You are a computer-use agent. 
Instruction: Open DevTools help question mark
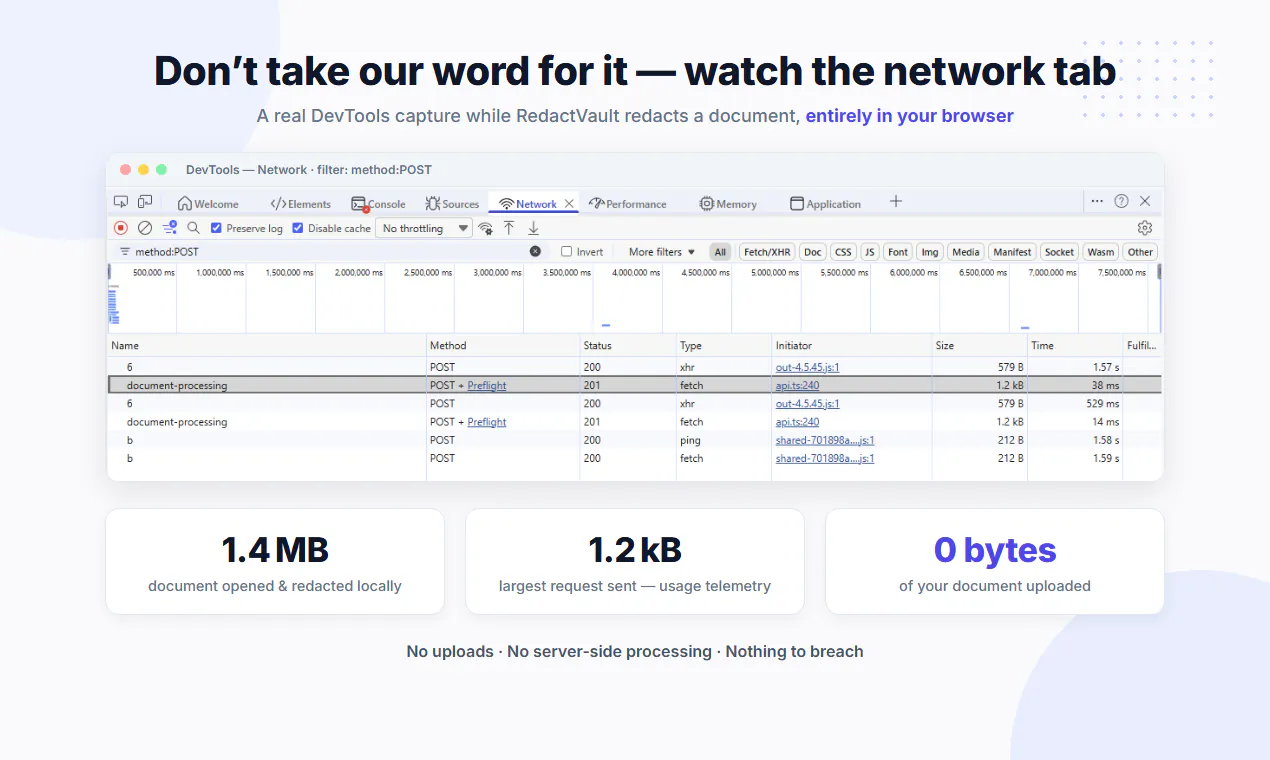coord(1121,201)
